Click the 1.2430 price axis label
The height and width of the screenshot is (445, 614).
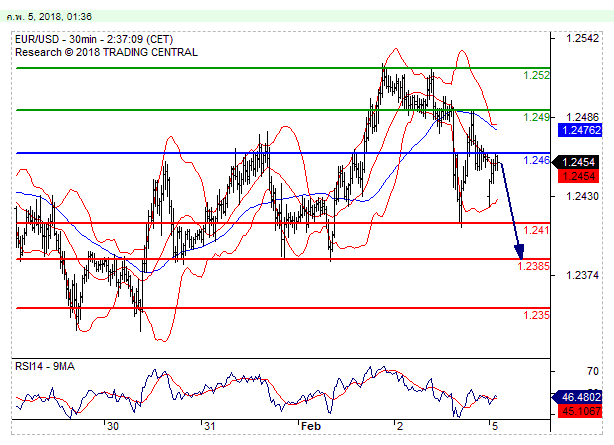583,196
